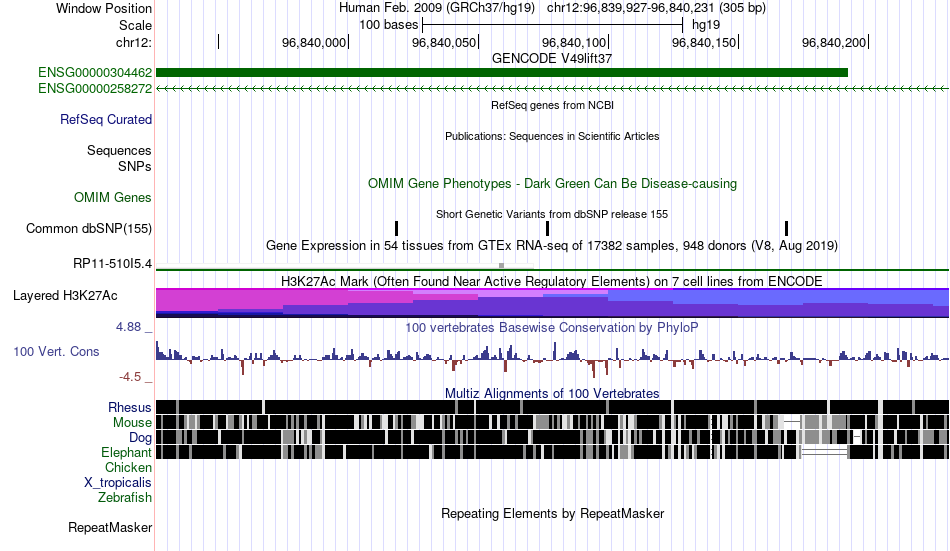950x551 pixels.
Task: Click the ENSG00000258272 intron arrow line
Action: 553,88
